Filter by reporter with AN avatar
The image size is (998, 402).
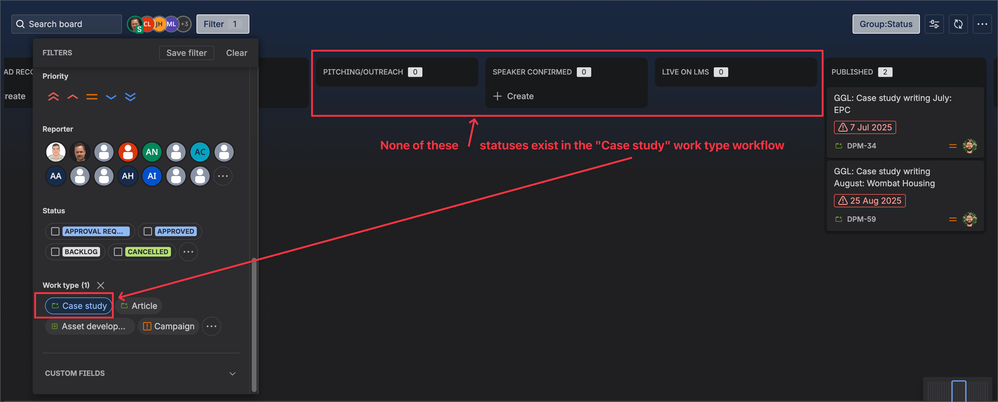[x=151, y=152]
